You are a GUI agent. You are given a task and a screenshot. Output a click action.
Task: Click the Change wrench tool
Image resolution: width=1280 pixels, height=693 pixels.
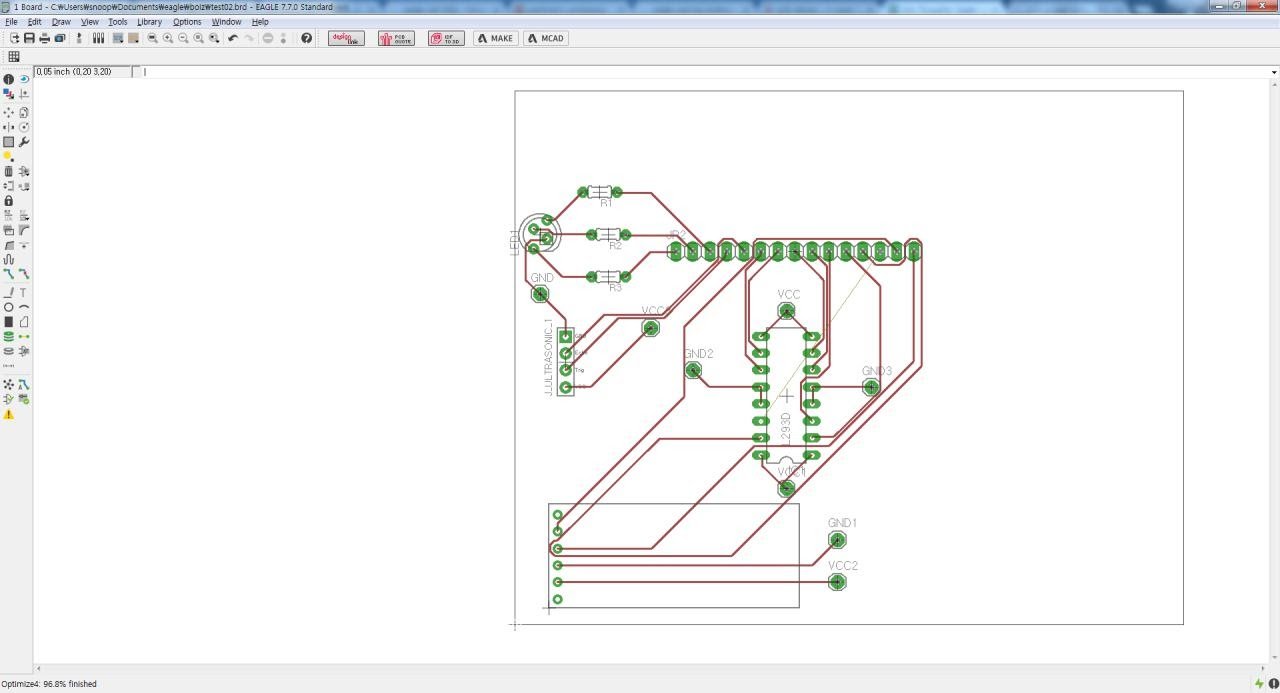tap(24, 142)
